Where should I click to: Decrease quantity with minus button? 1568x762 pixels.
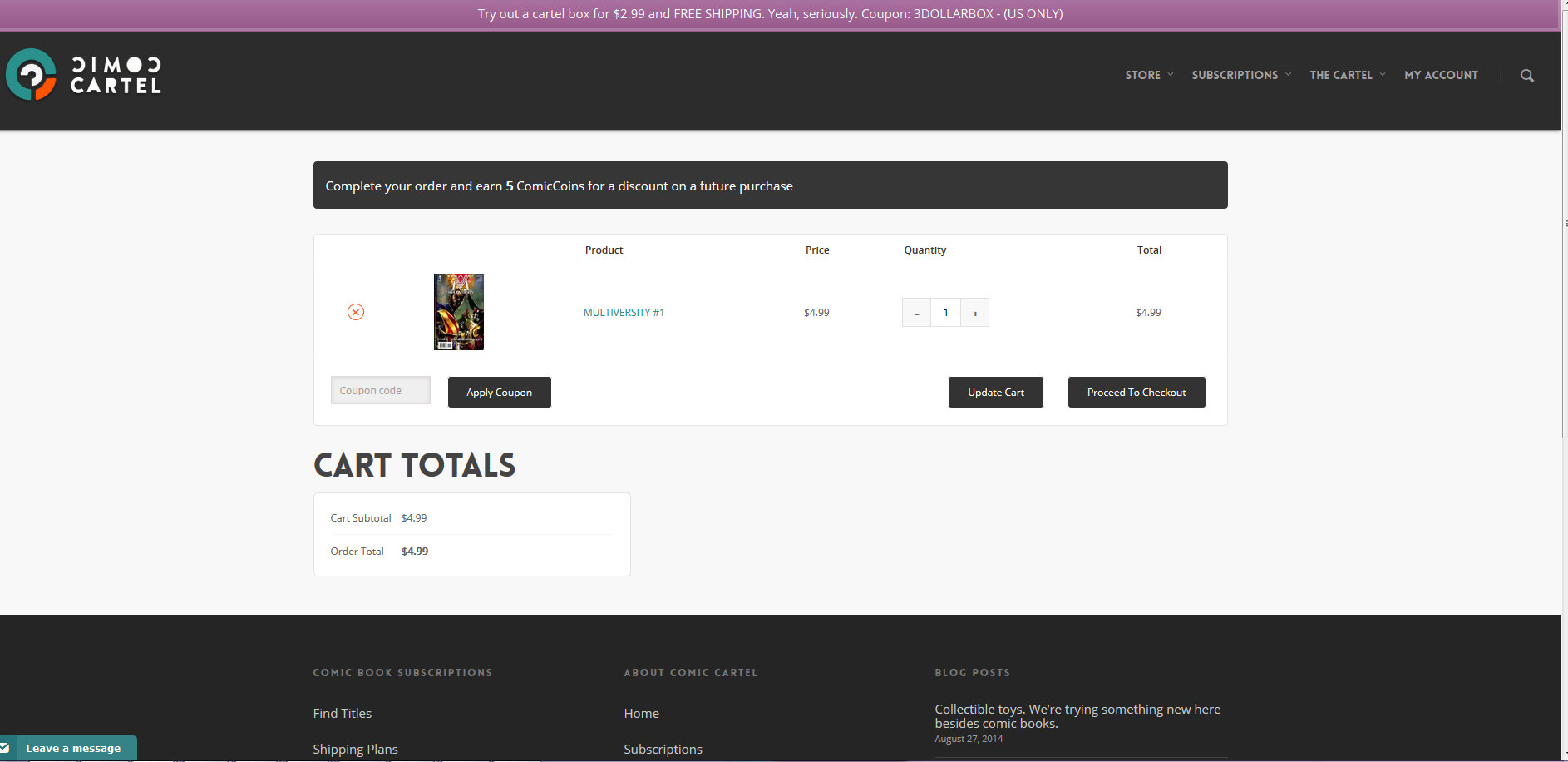(x=916, y=313)
